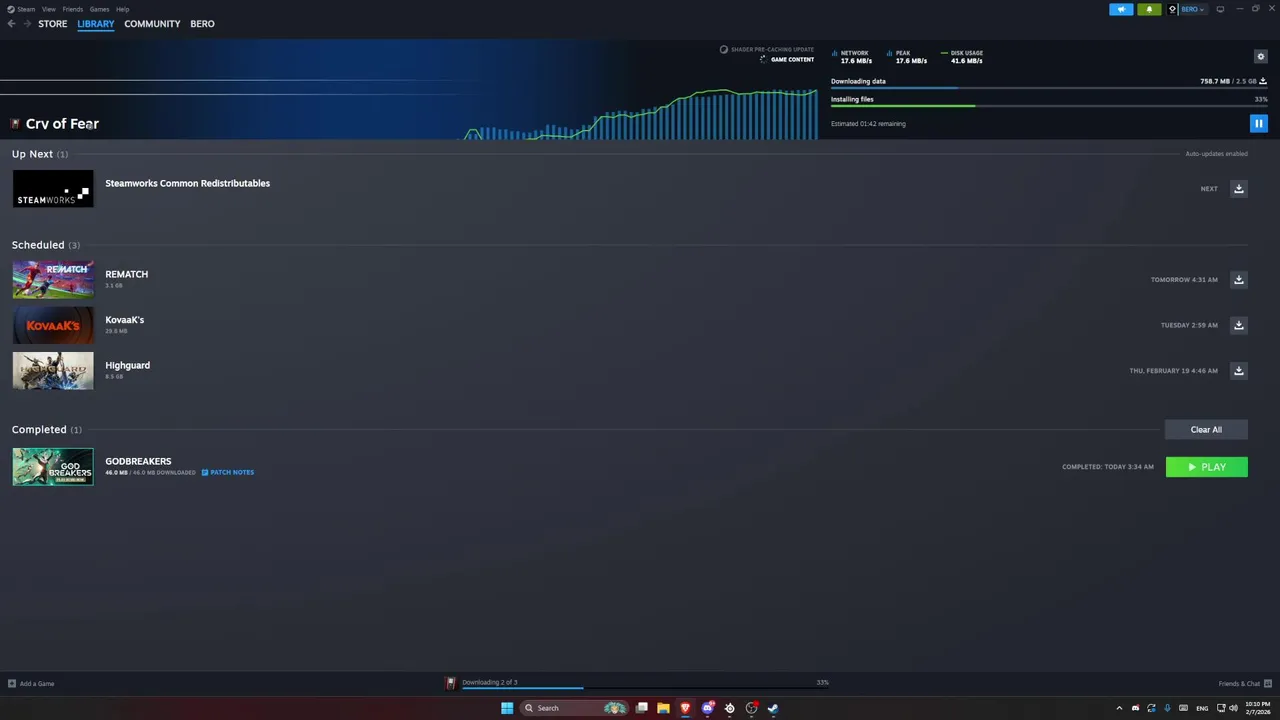The height and width of the screenshot is (720, 1280).
Task: Open File Explorer from the taskbar
Action: coord(663,708)
